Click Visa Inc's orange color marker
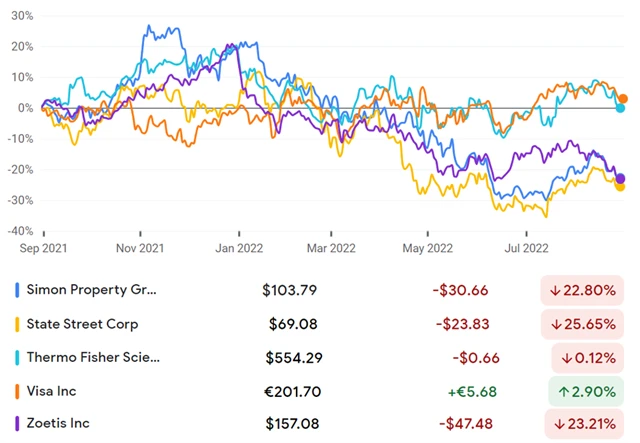The image size is (640, 443). coord(18,391)
